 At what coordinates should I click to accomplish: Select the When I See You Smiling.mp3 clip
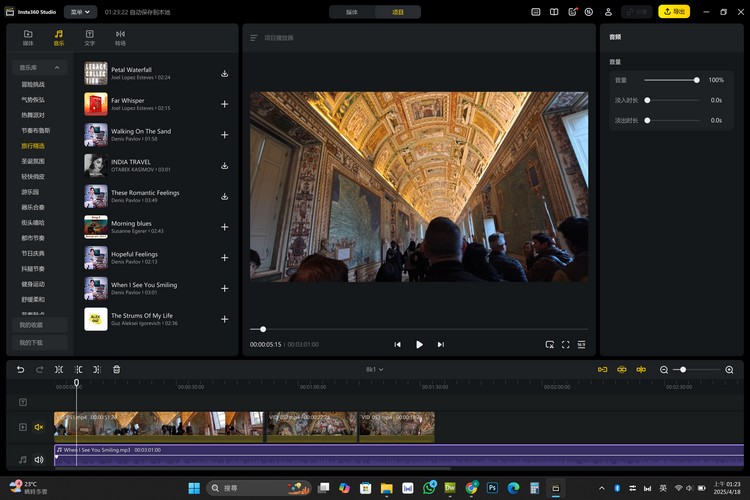coord(399,455)
